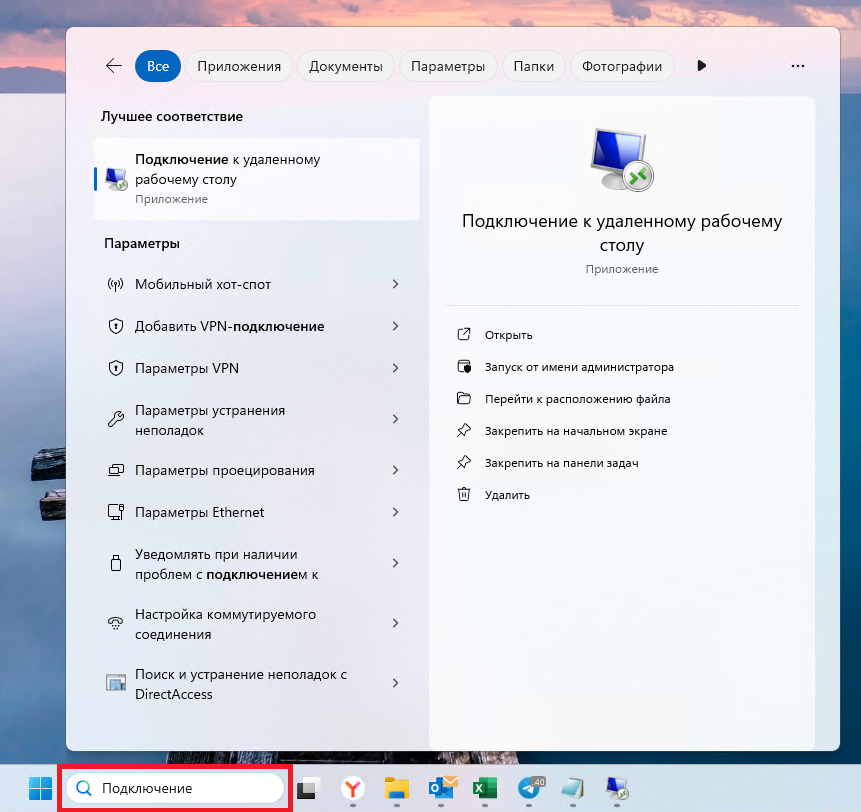Open File Explorer from the taskbar
This screenshot has height=812, width=861.
(396, 788)
